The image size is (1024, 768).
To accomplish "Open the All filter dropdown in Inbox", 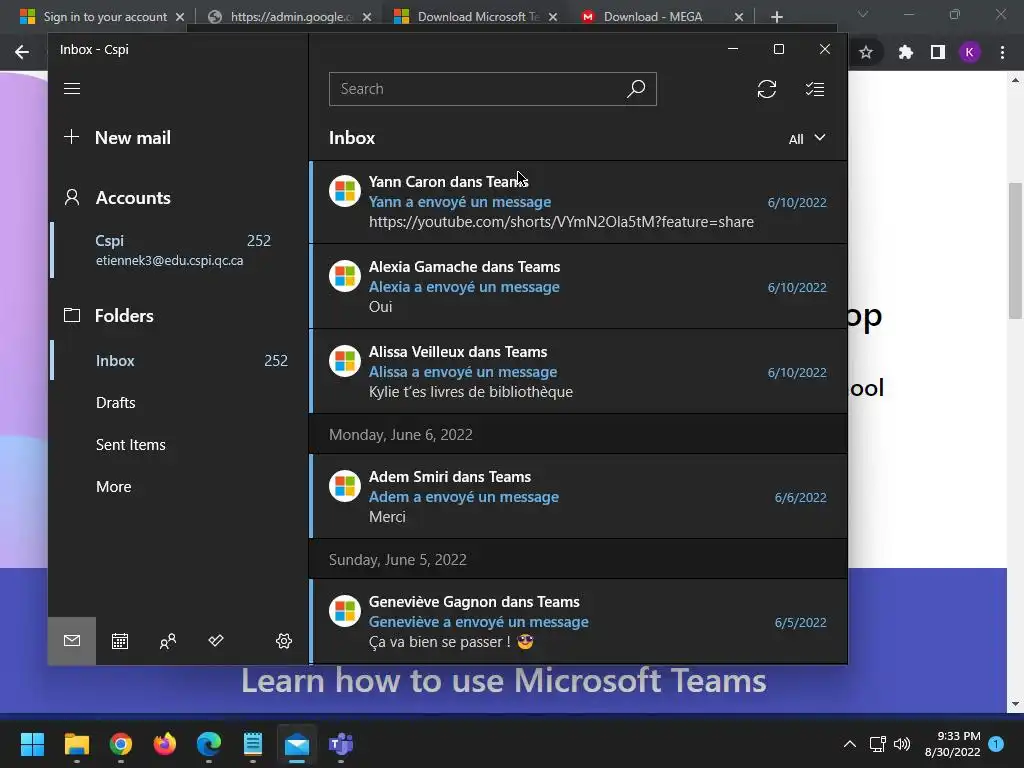I will (807, 138).
